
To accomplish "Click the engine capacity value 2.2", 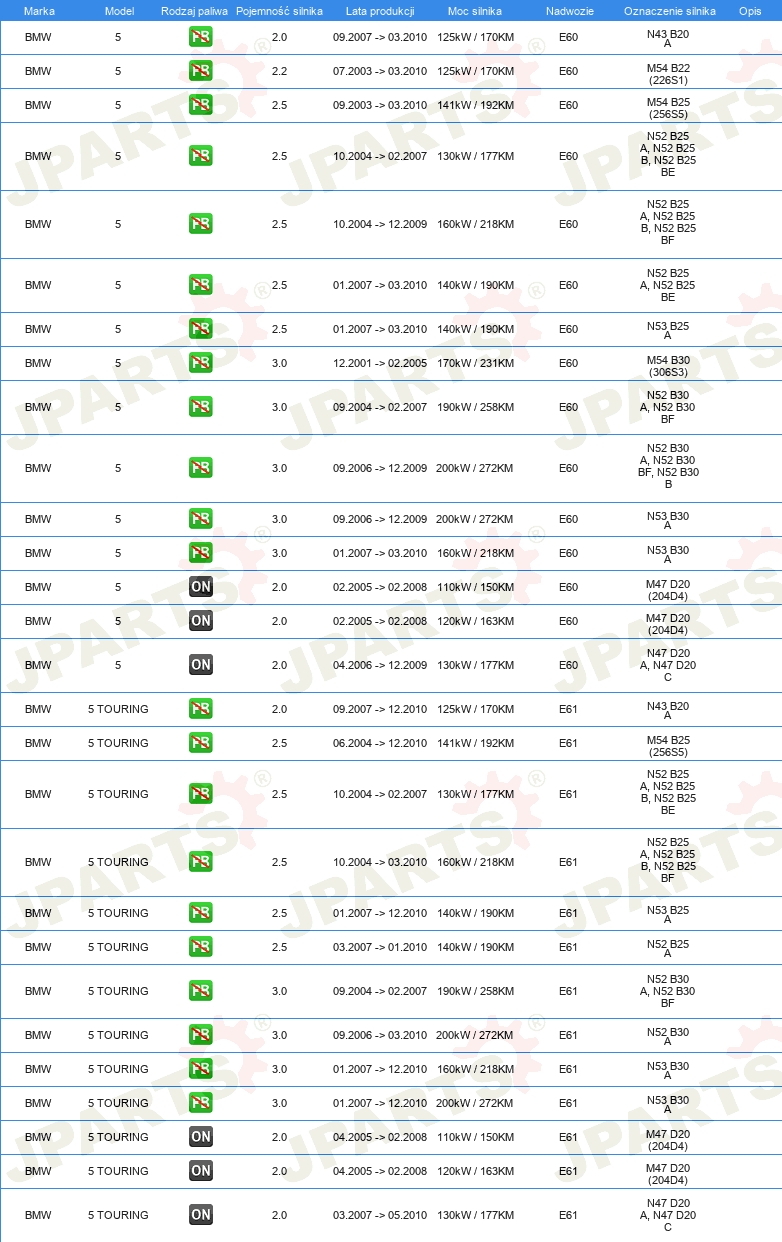I will (279, 71).
